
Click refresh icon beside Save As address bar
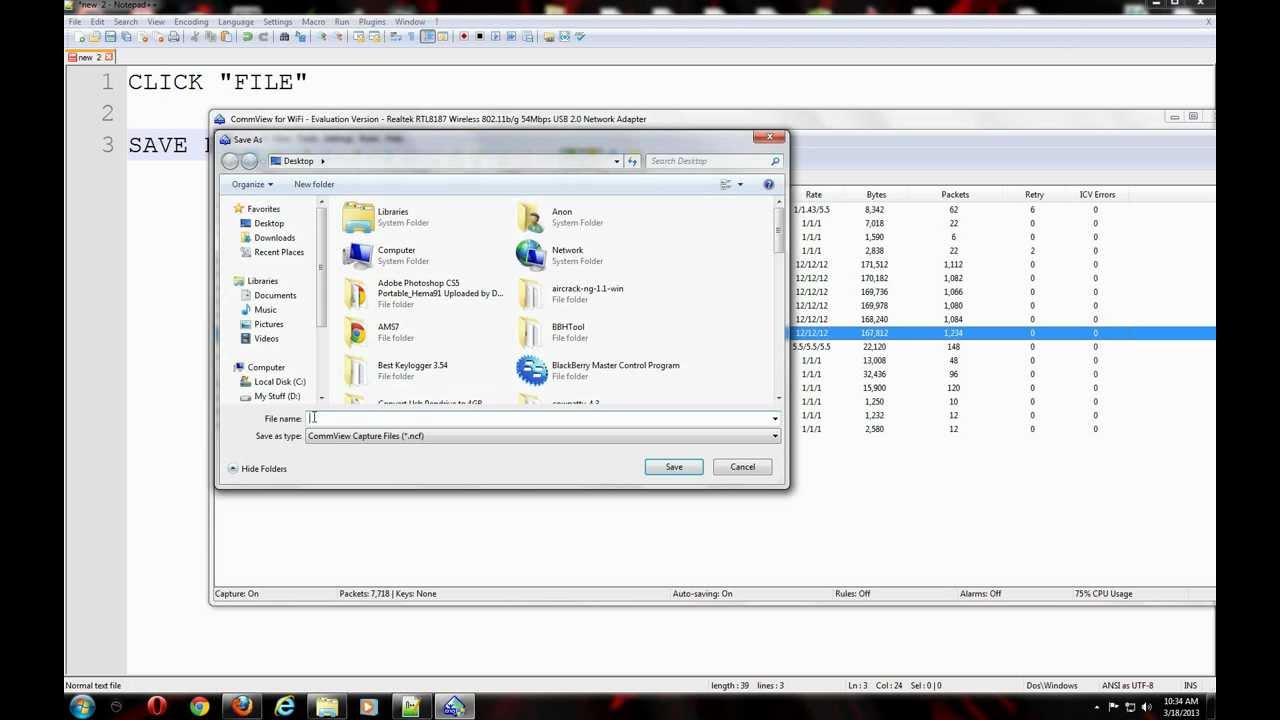tap(632, 161)
